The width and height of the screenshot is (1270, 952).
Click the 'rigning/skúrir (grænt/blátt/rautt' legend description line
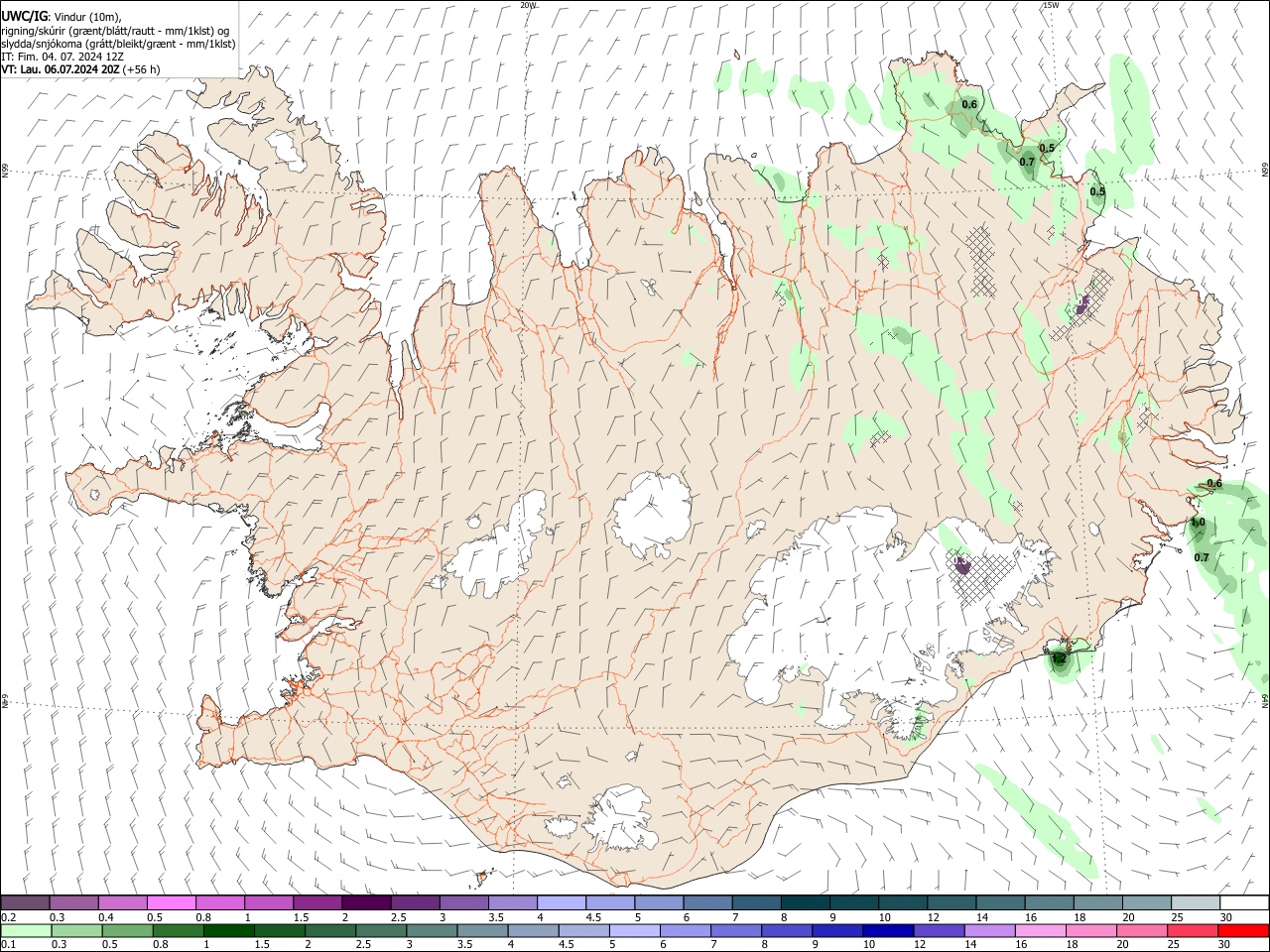[x=116, y=31]
